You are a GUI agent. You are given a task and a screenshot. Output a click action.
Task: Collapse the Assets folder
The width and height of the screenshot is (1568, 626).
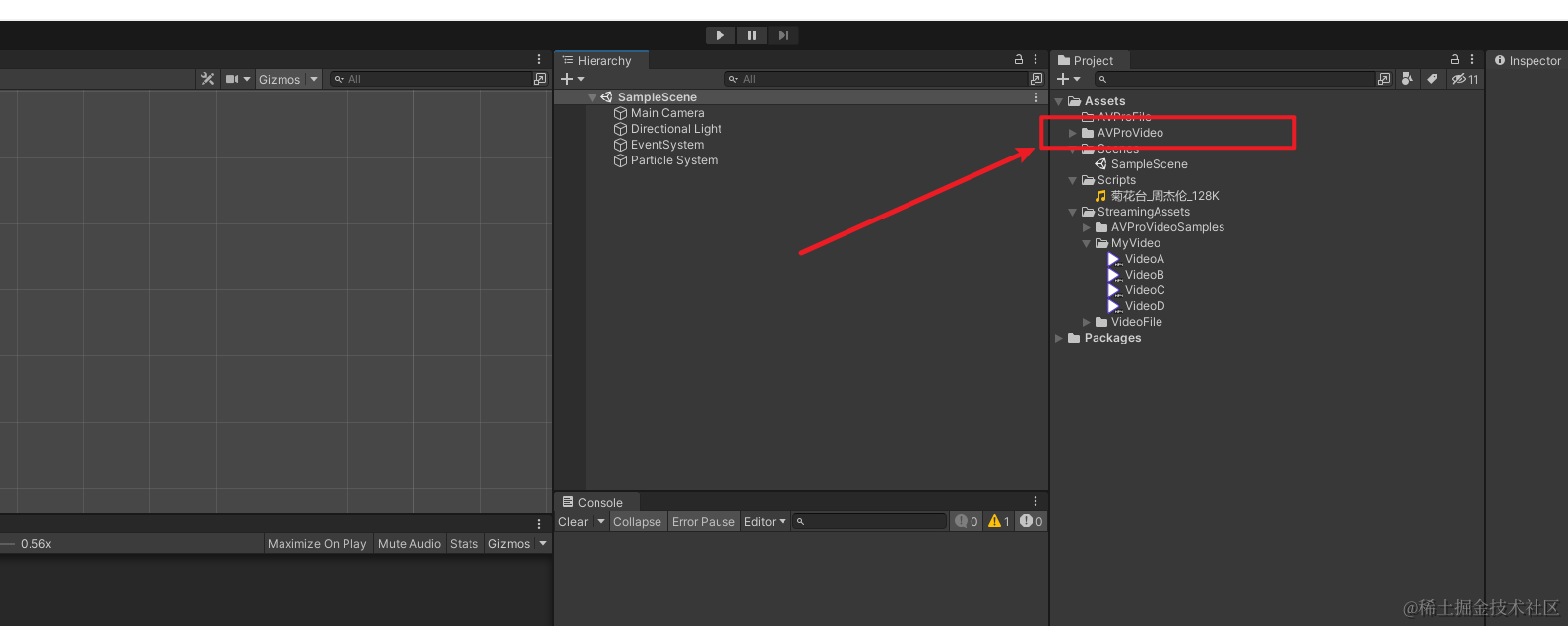tap(1059, 101)
